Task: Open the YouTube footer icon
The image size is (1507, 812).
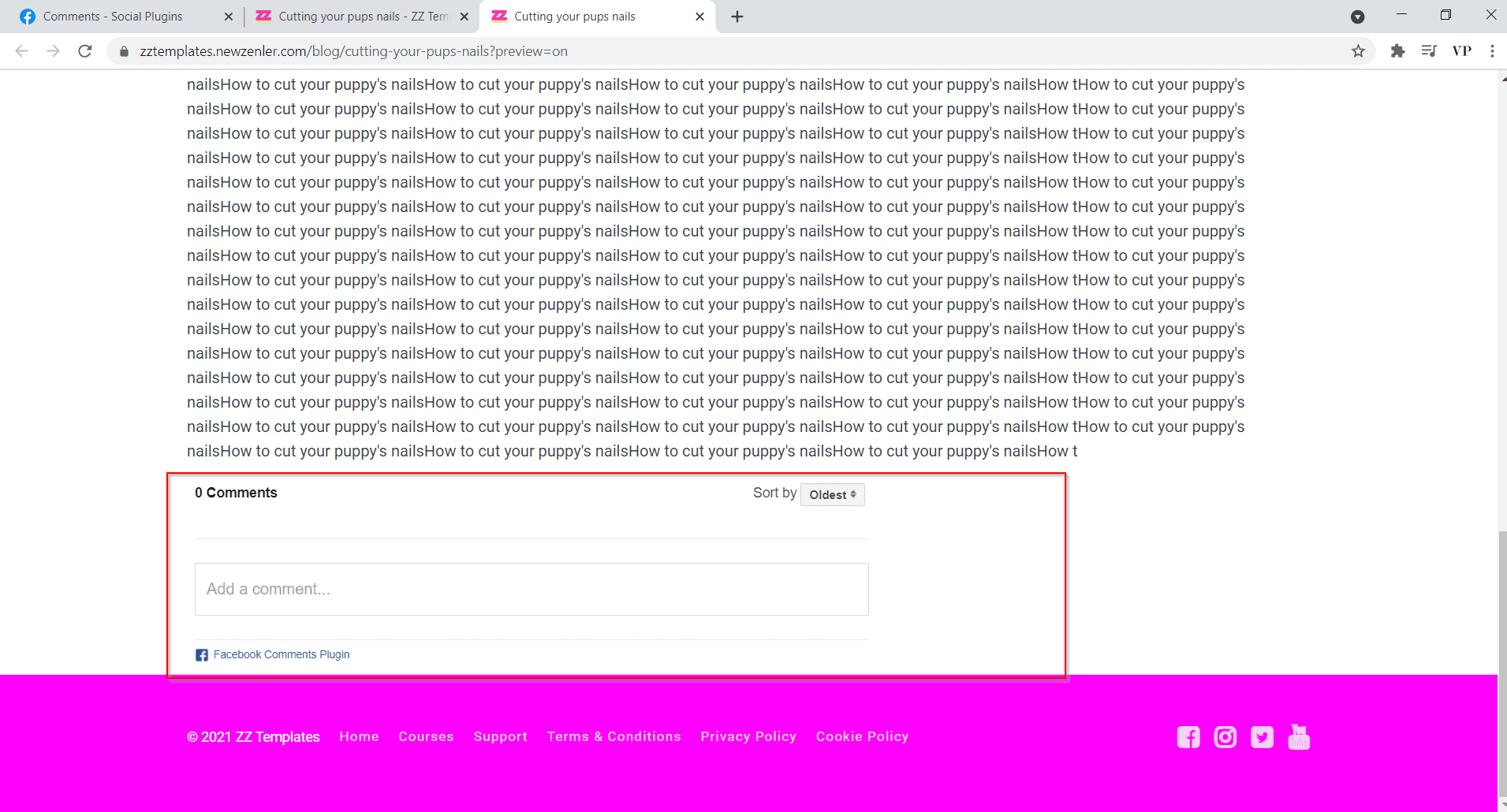Action: pos(1299,737)
